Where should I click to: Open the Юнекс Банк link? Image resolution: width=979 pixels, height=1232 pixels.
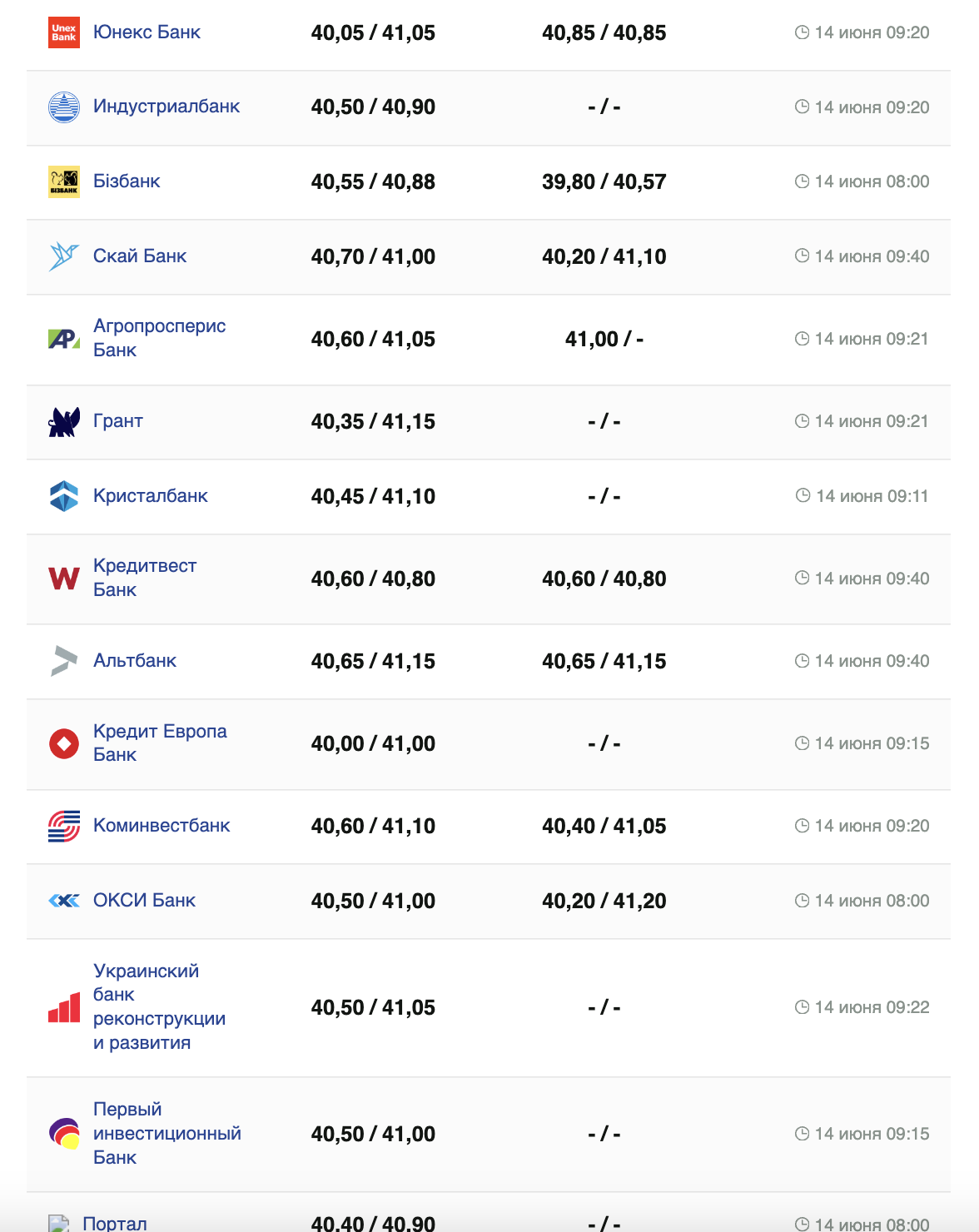[x=147, y=32]
